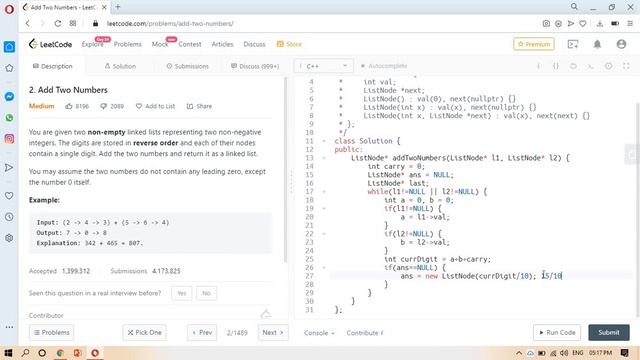Click the address bar URL
Viewport: 640px width, 360px height.
coord(170,24)
